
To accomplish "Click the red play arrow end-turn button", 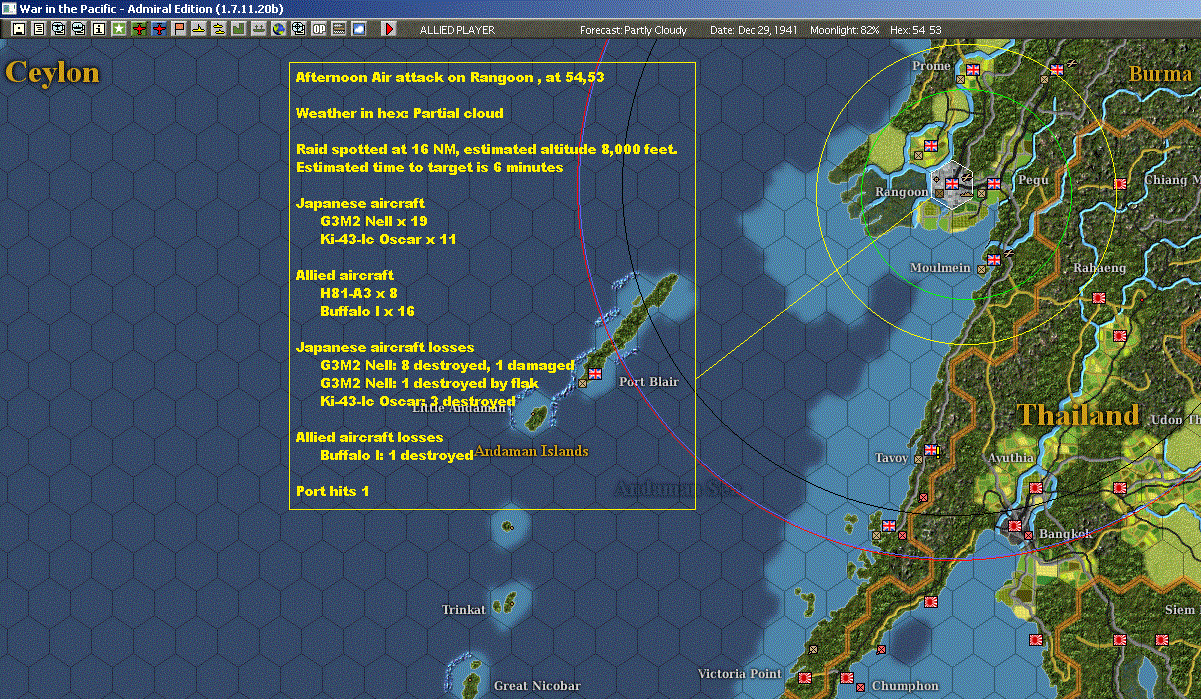I will click(389, 29).
